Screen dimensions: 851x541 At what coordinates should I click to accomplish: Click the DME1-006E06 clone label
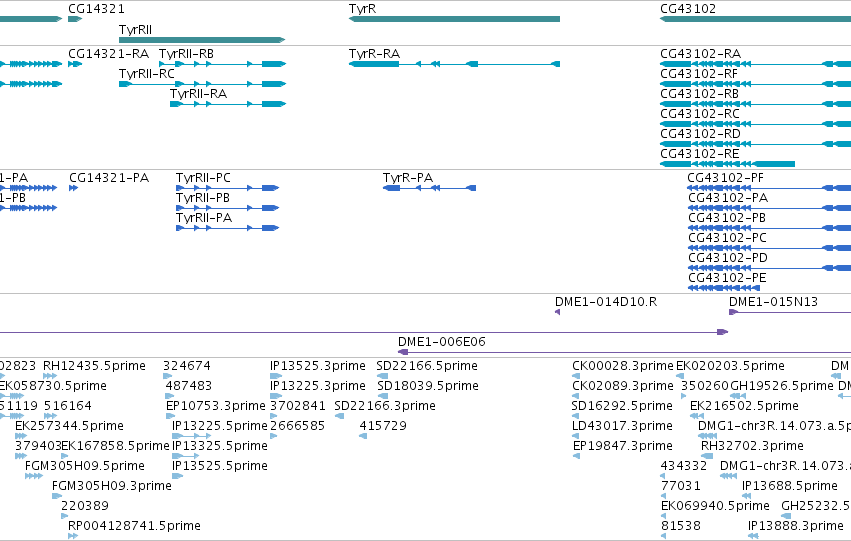click(441, 342)
